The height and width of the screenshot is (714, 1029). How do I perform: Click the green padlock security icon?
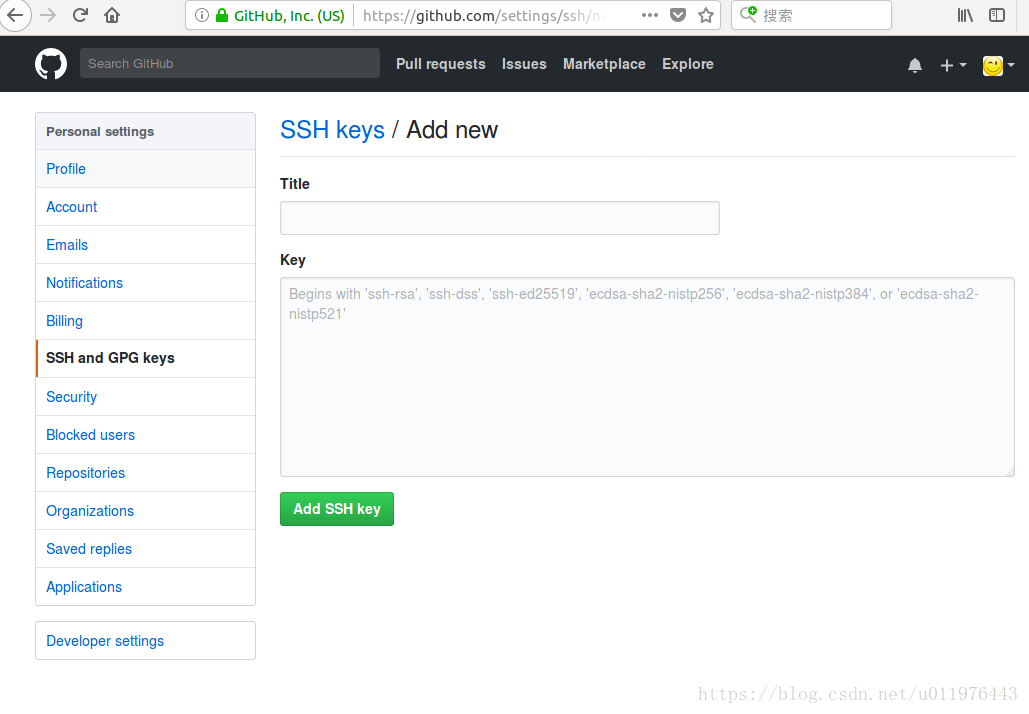pos(222,15)
